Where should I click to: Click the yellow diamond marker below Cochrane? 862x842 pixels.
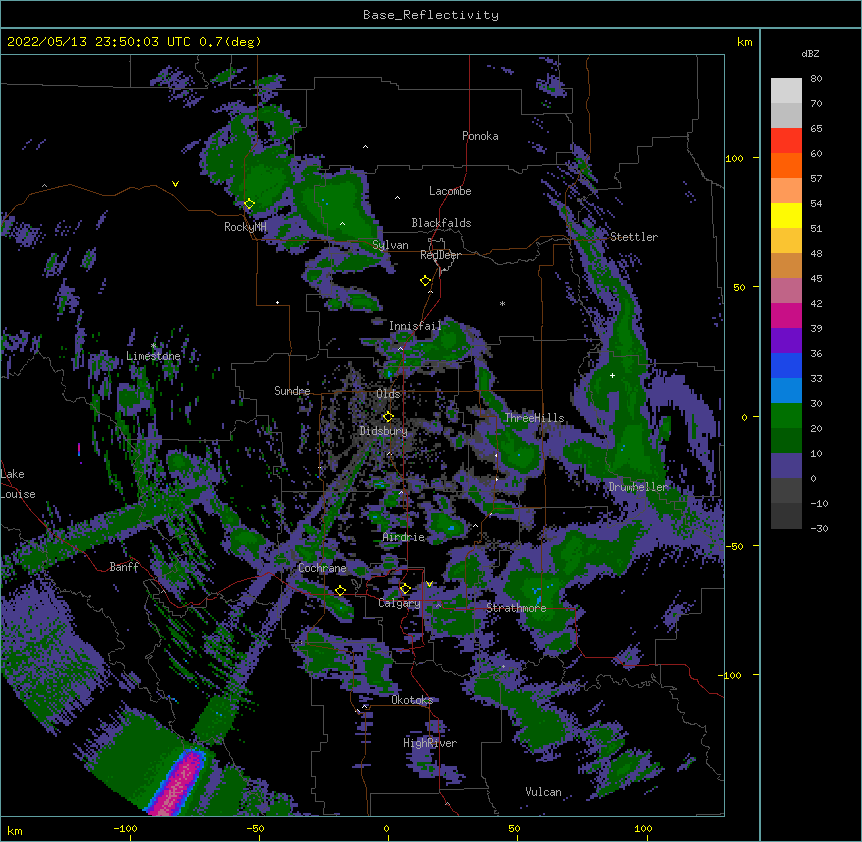pyautogui.click(x=340, y=590)
